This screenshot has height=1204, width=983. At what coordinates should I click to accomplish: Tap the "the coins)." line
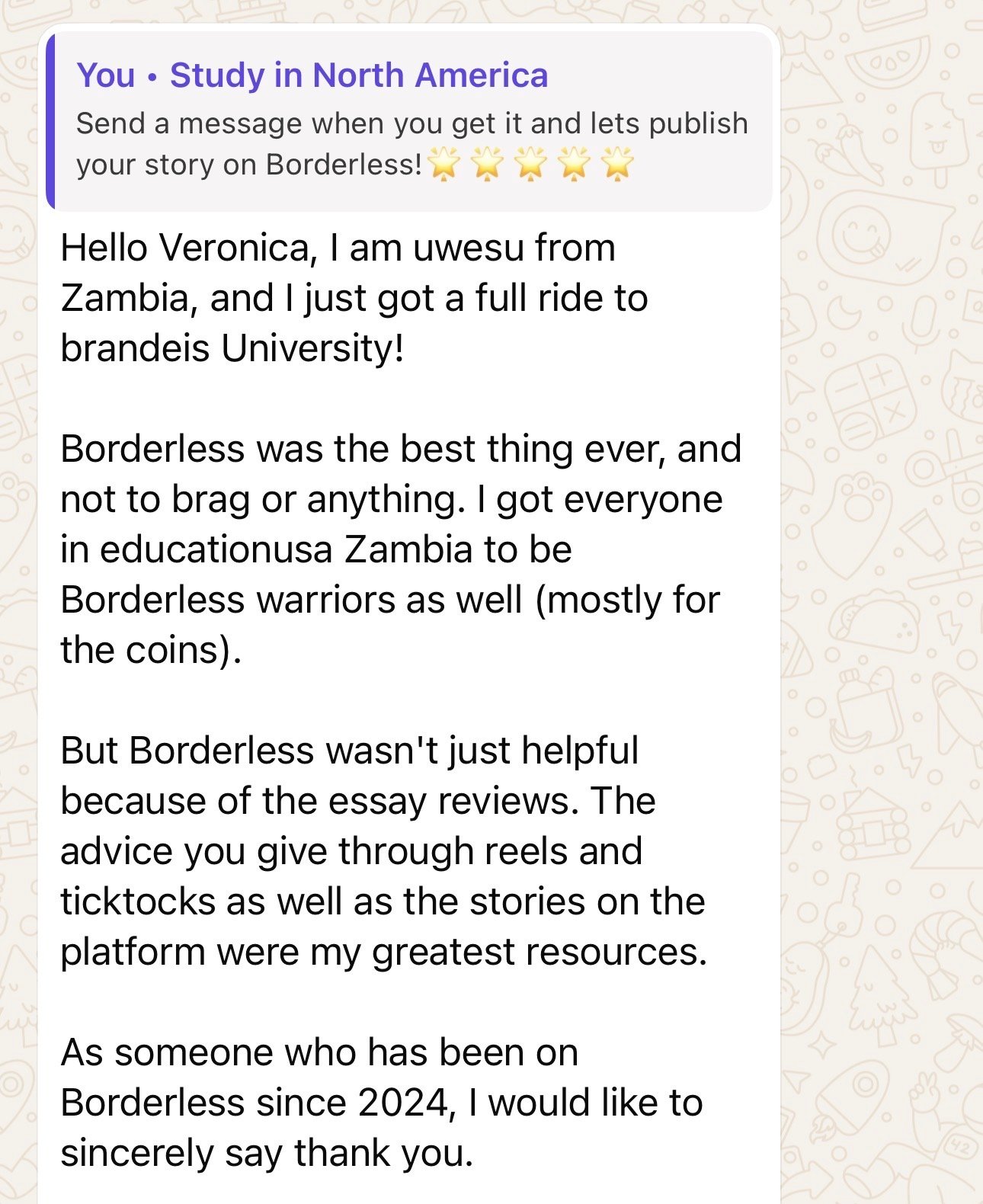[151, 650]
